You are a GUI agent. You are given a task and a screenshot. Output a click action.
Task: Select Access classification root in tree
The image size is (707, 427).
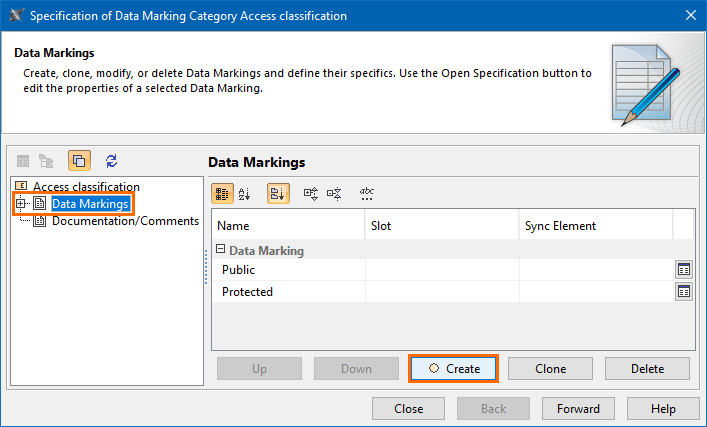tap(86, 187)
